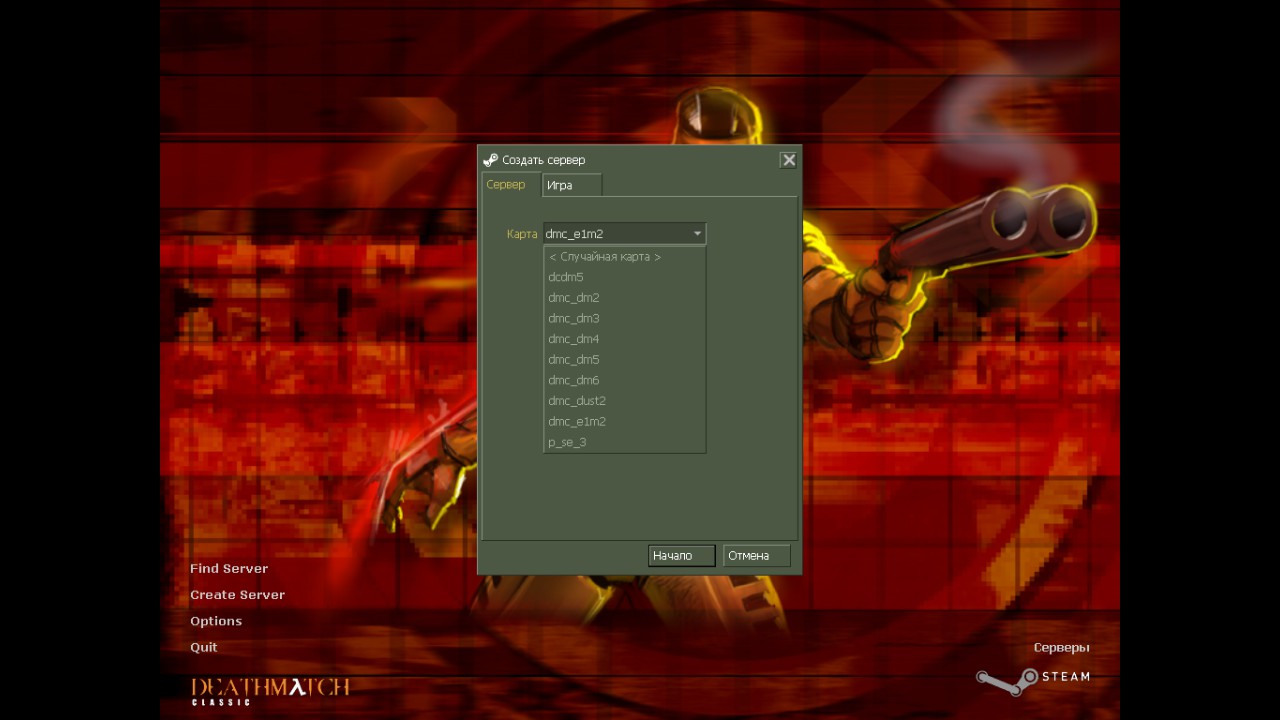Choose the p_se_3 map from list
The width and height of the screenshot is (1280, 720).
625,442
